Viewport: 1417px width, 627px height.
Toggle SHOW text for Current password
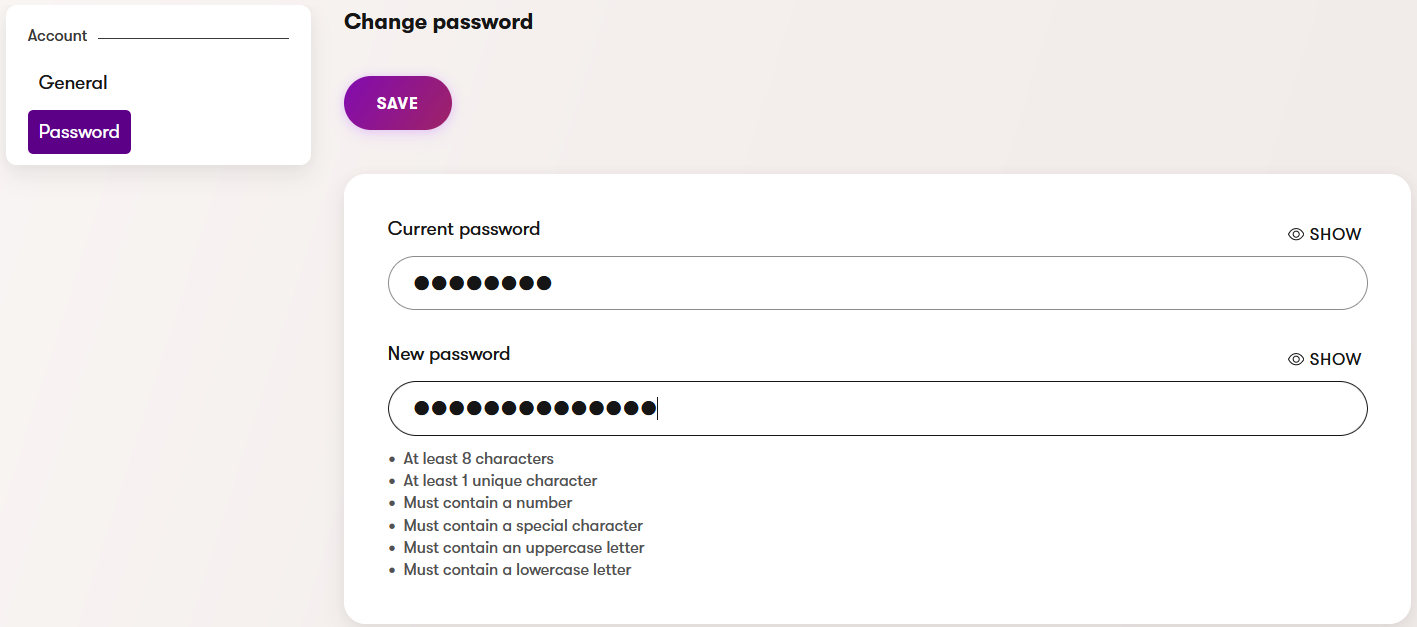point(1335,234)
